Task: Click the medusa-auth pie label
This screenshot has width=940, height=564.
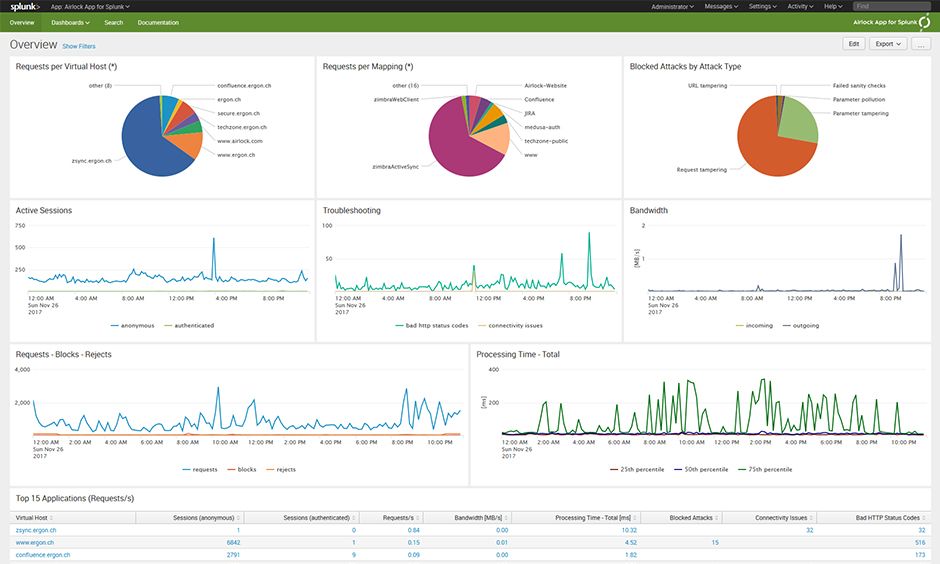Action: [542, 127]
